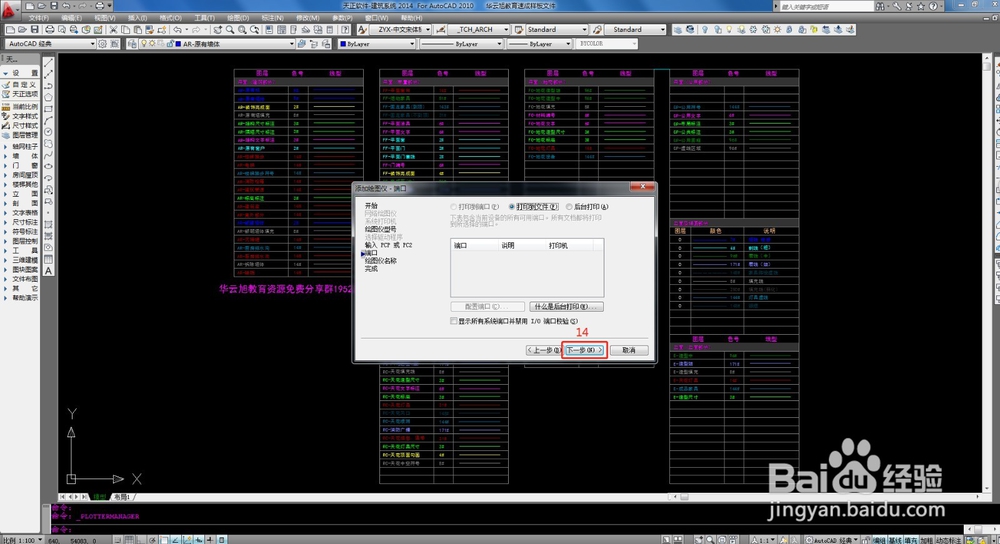The height and width of the screenshot is (544, 1000).
Task: Open the Text Style manager icon
Action: (362, 30)
